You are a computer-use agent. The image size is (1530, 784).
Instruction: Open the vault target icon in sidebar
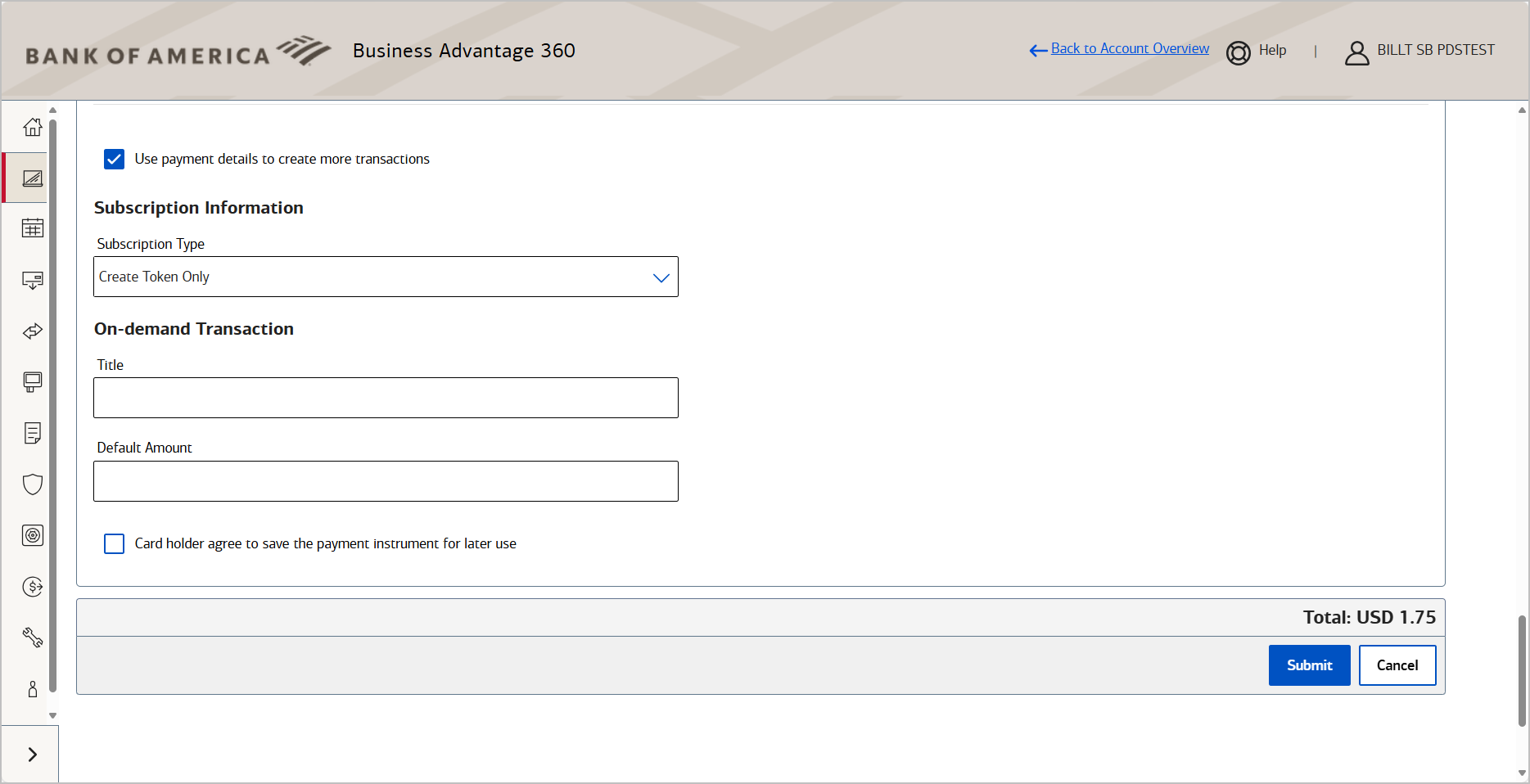(33, 535)
